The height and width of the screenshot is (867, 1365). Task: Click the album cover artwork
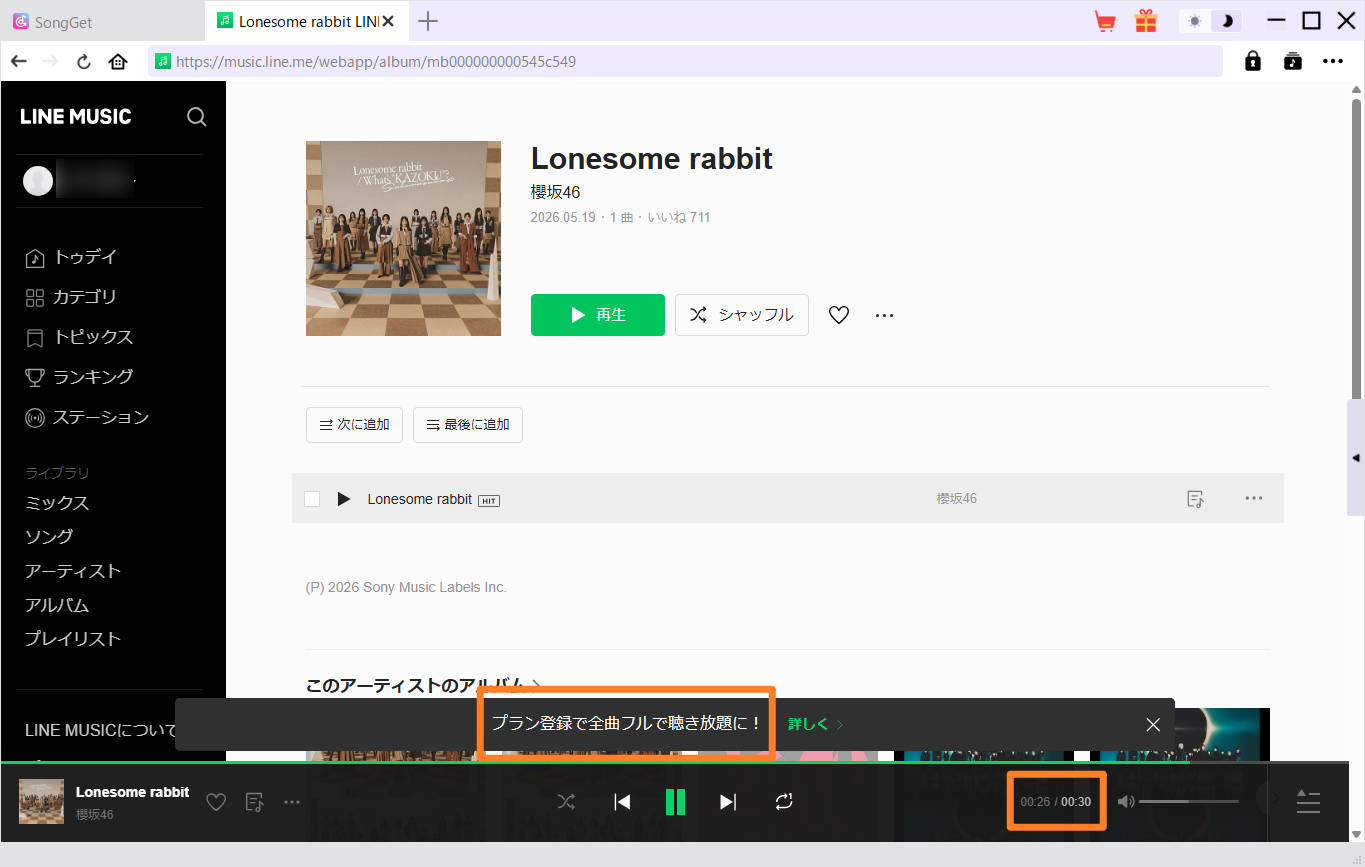403,238
